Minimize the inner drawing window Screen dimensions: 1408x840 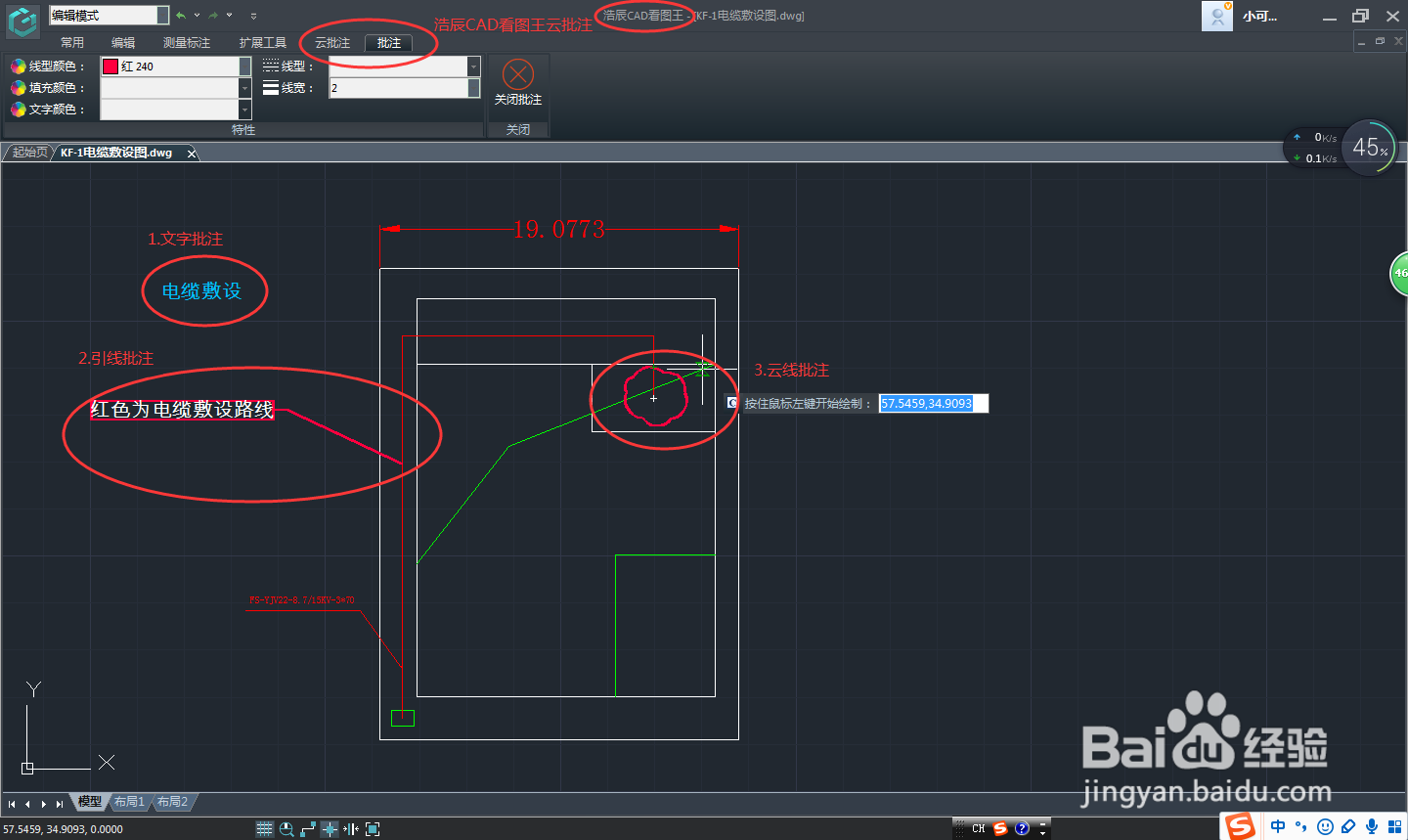click(1362, 42)
